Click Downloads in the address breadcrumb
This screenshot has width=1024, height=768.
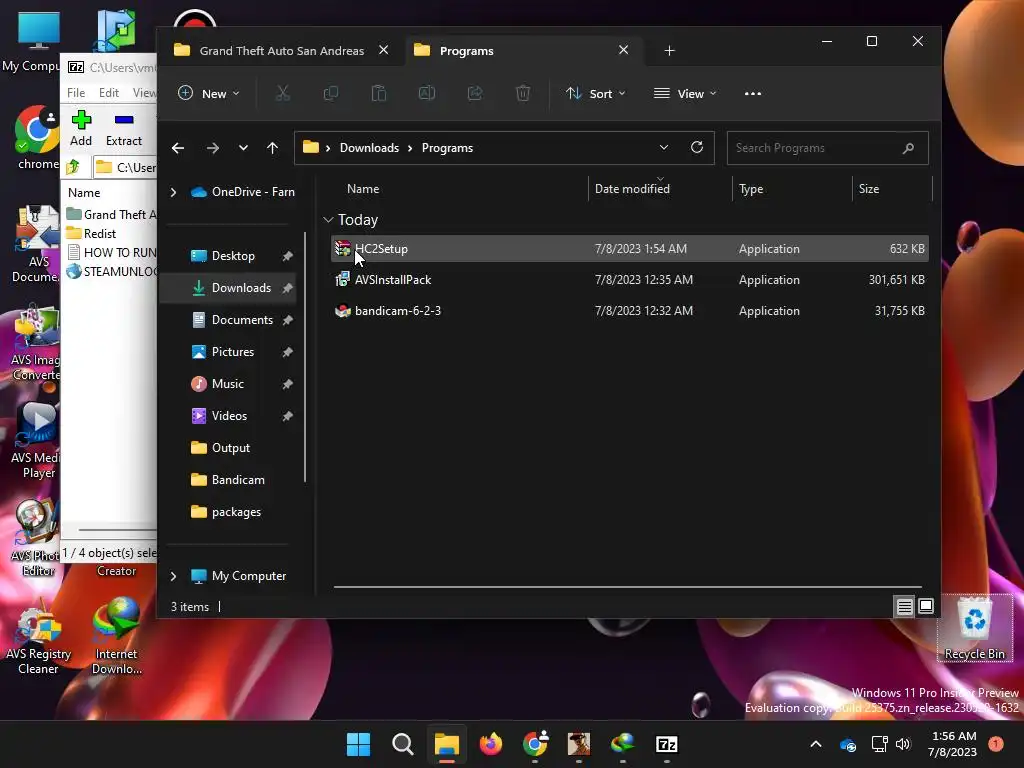tap(369, 148)
